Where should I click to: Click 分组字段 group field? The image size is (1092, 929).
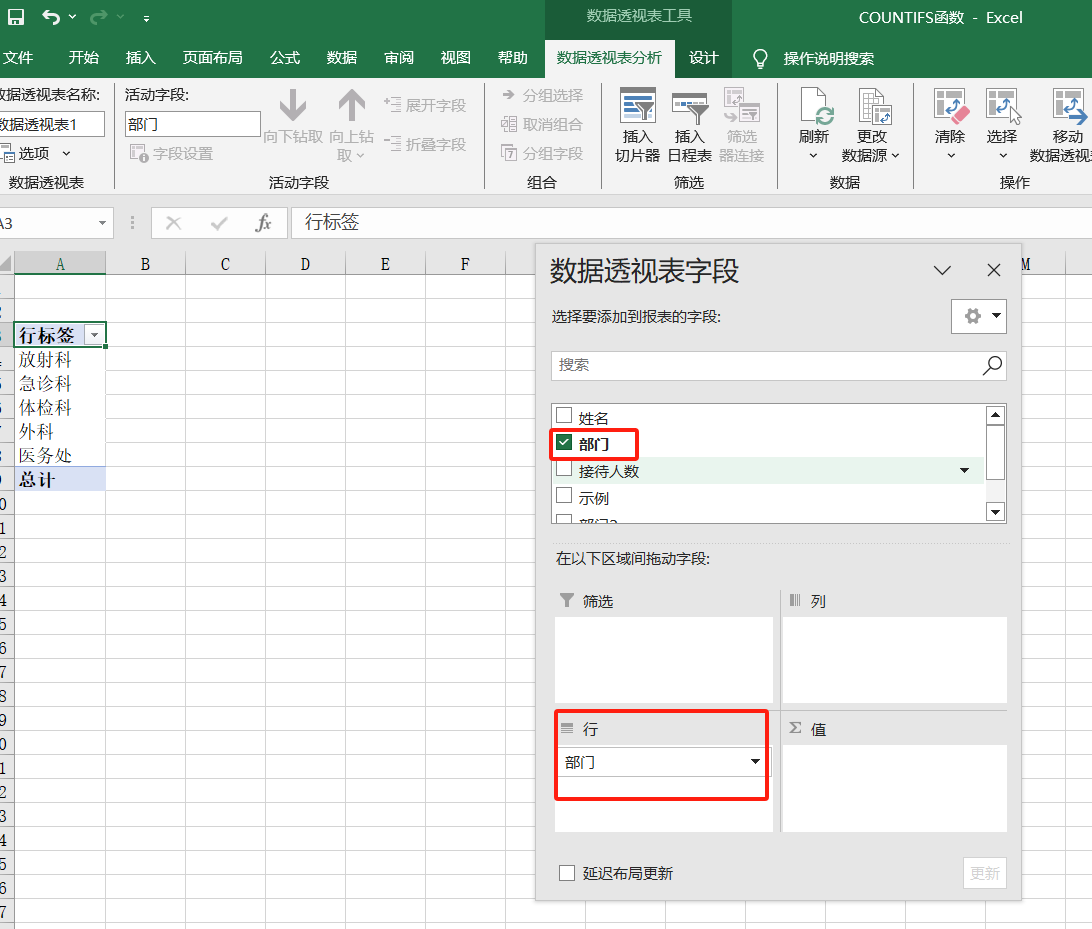click(x=543, y=153)
